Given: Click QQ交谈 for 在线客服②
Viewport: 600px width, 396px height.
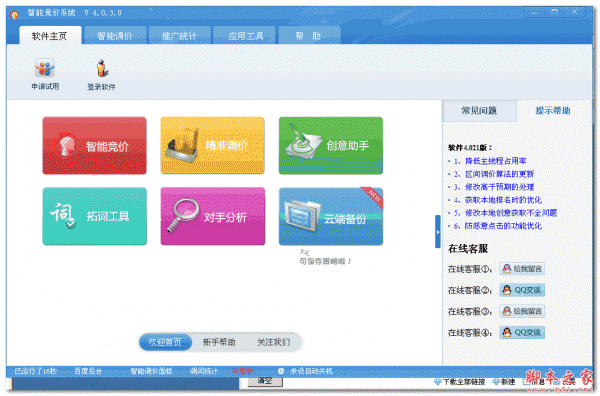Looking at the screenshot, I should 522,290.
